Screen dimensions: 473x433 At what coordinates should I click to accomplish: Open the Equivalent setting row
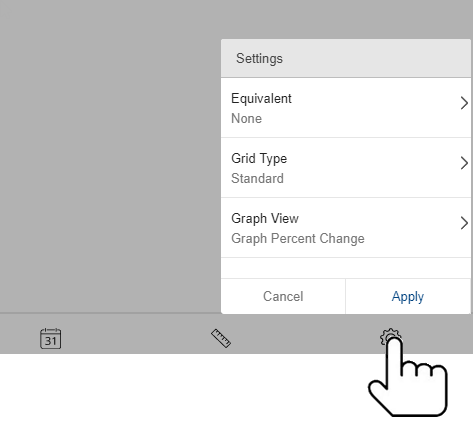click(x=346, y=108)
